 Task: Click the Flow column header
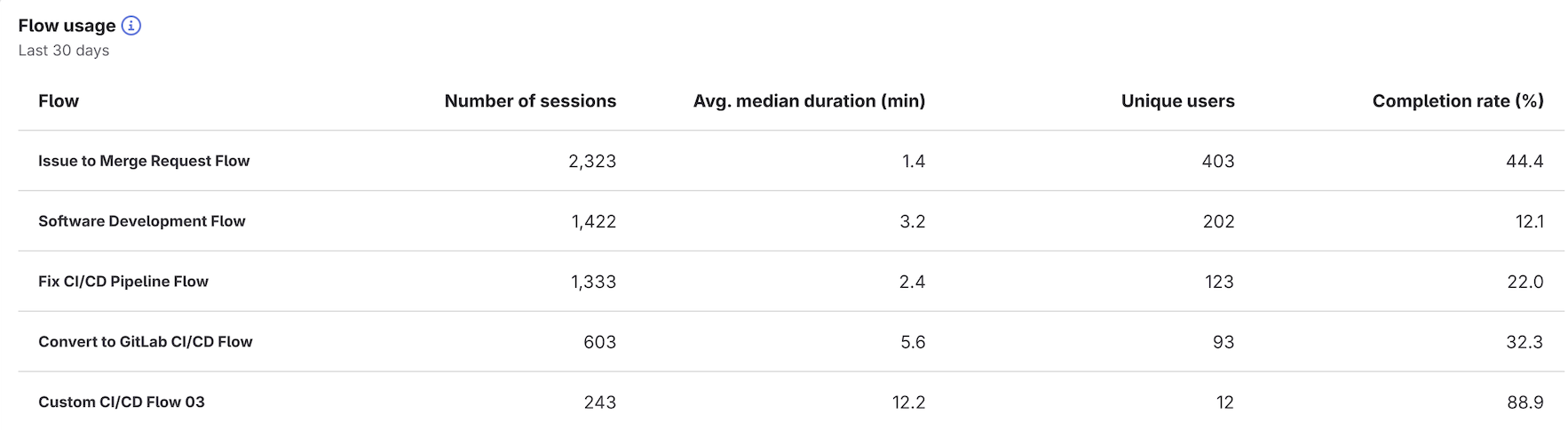click(x=59, y=101)
